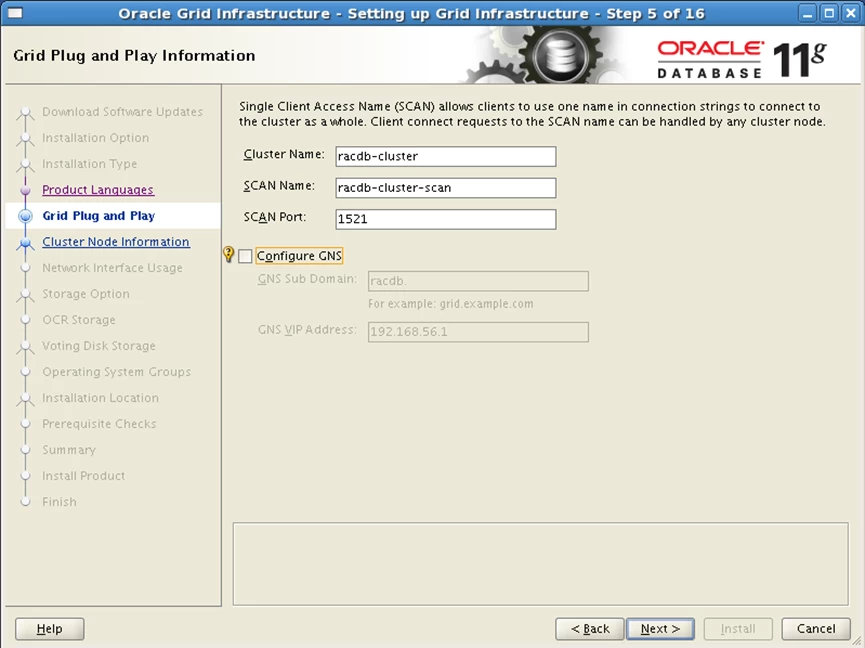The height and width of the screenshot is (648, 865).
Task: Click Installation Type step
Action: (x=89, y=164)
